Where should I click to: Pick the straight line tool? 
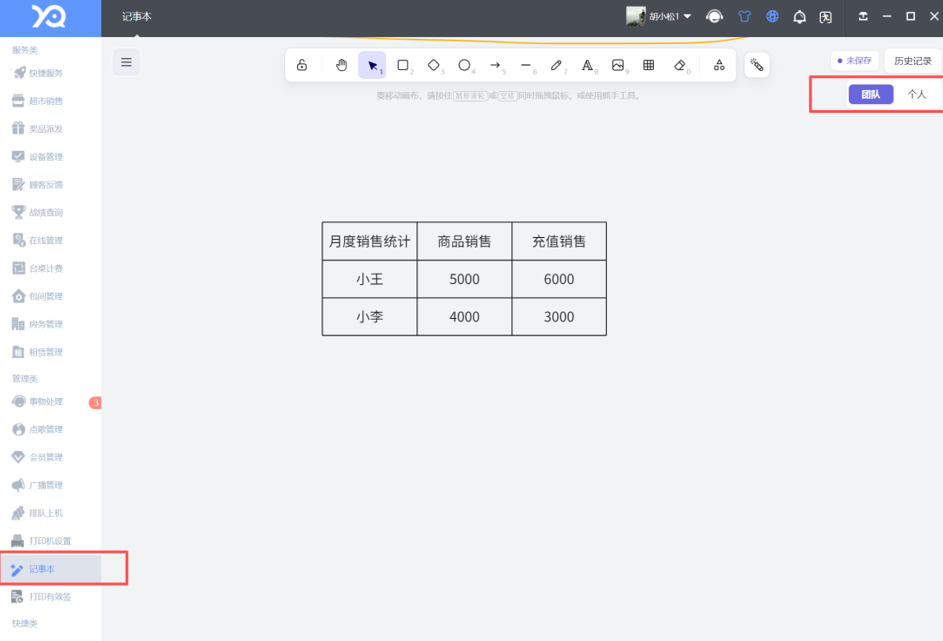tap(526, 65)
